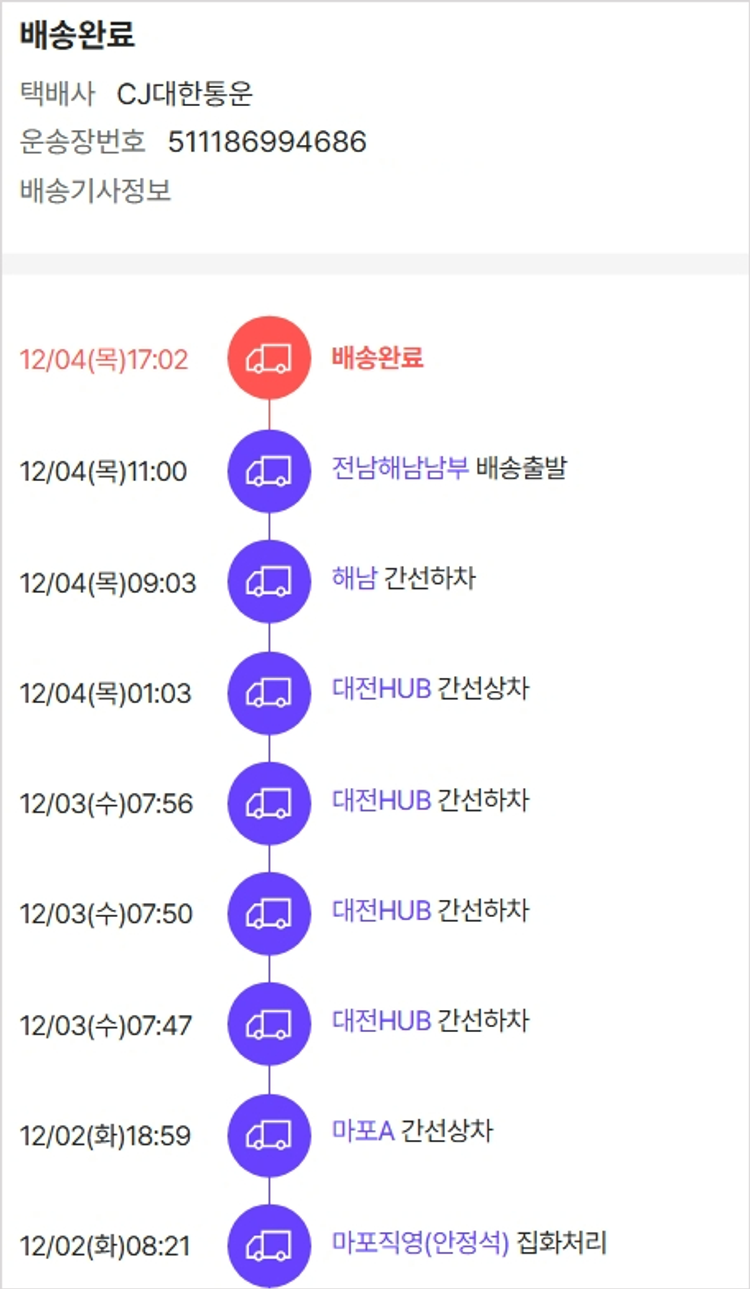Click truck icon beside 전남해남남부 배송출발
Image resolution: width=750 pixels, height=1289 pixels.
[269, 471]
